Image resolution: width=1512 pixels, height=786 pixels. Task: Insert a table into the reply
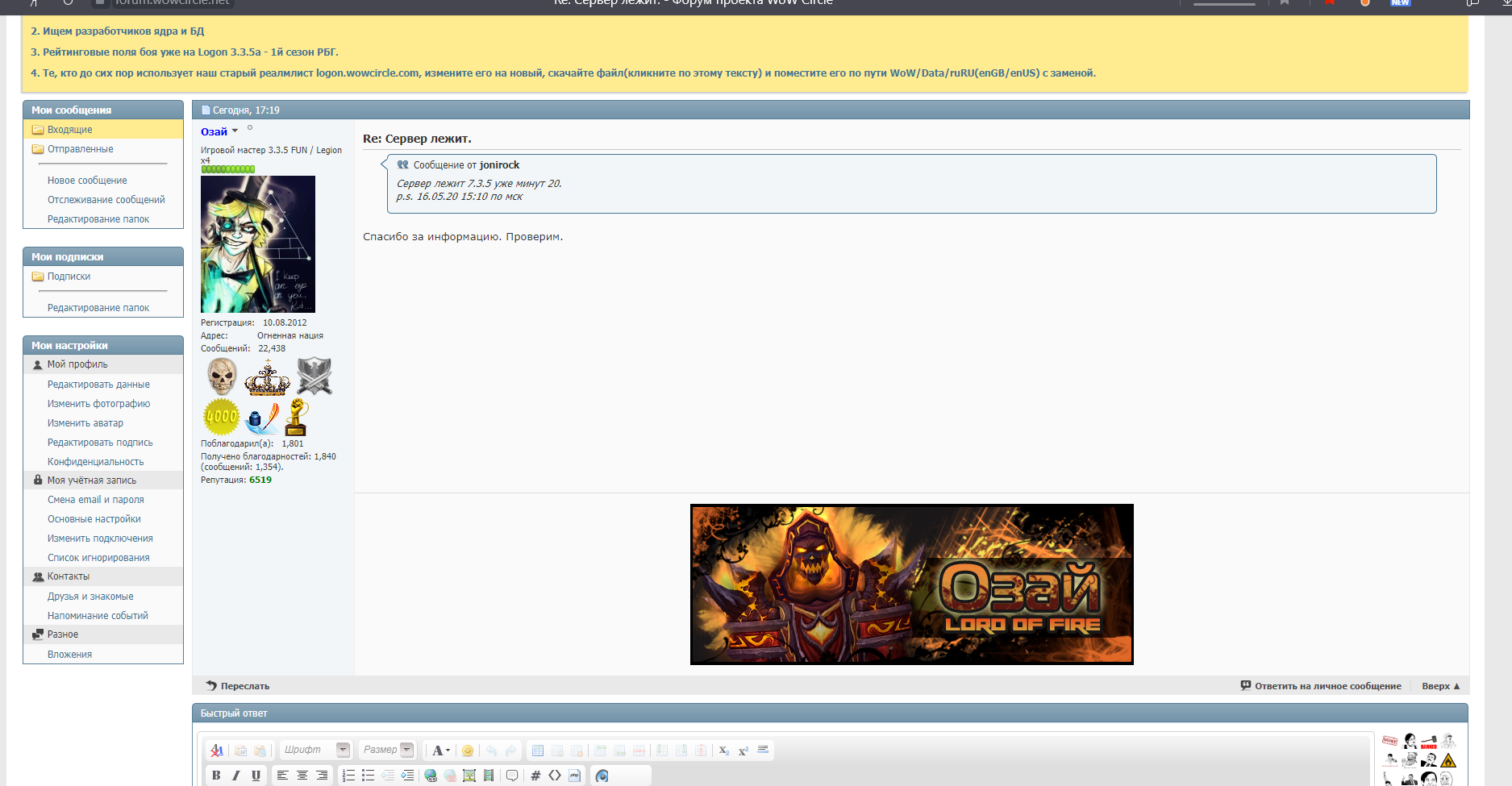[x=538, y=751]
